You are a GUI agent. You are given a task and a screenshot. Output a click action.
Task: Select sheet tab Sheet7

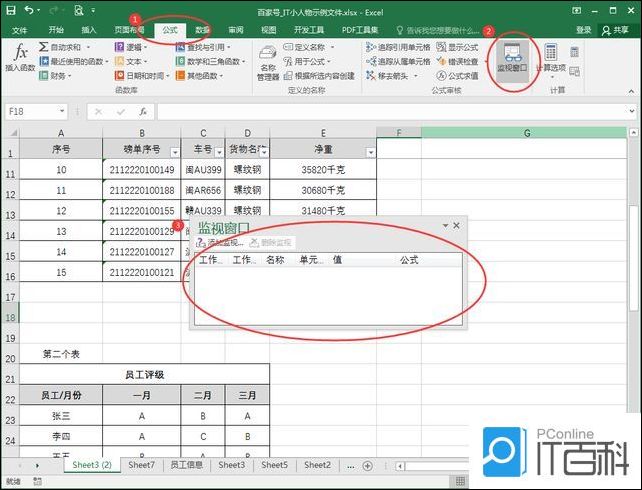click(141, 465)
